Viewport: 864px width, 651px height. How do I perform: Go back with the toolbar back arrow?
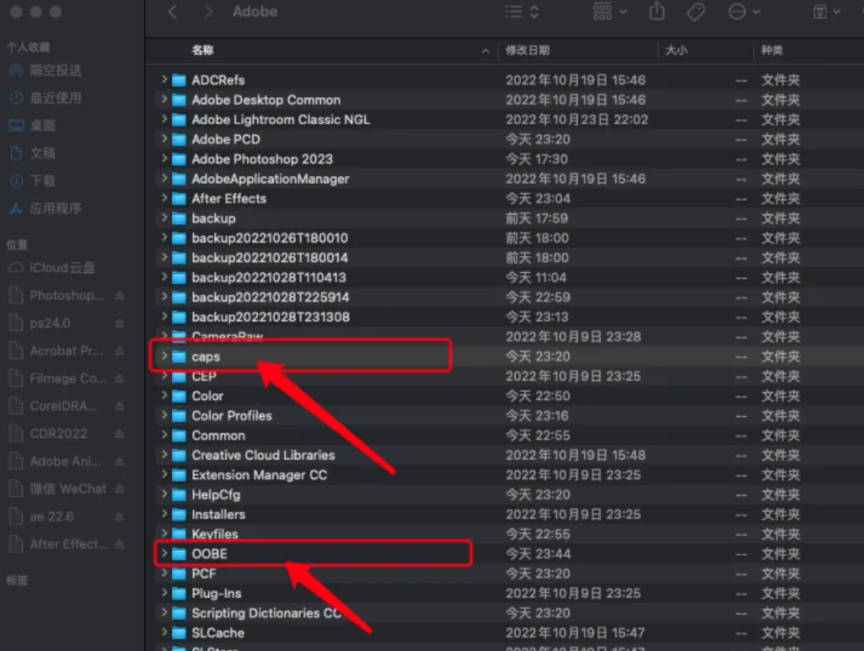pyautogui.click(x=172, y=12)
